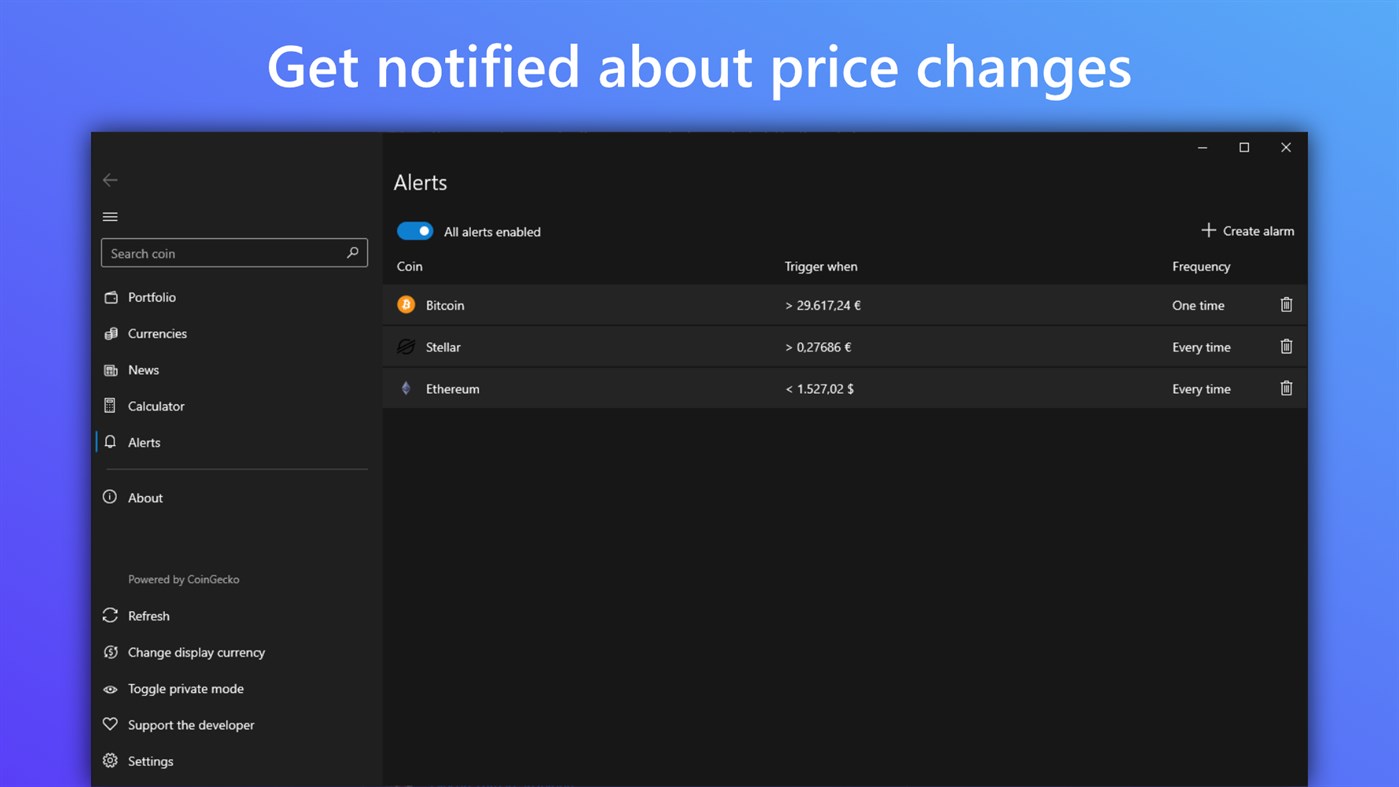Delete the Stellar alert using its trash icon
Image resolution: width=1399 pixels, height=787 pixels.
(x=1286, y=346)
